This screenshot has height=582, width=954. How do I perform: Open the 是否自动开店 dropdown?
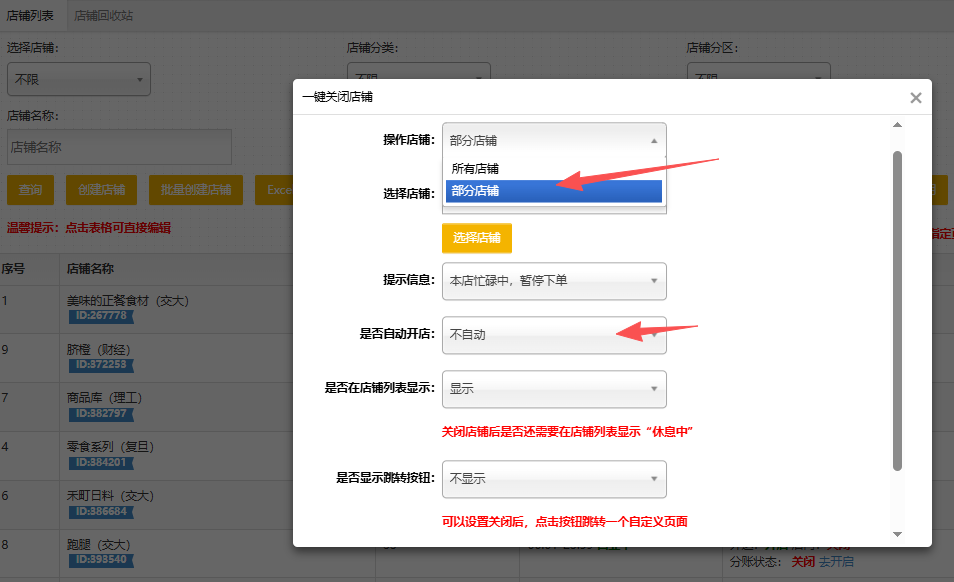[553, 335]
